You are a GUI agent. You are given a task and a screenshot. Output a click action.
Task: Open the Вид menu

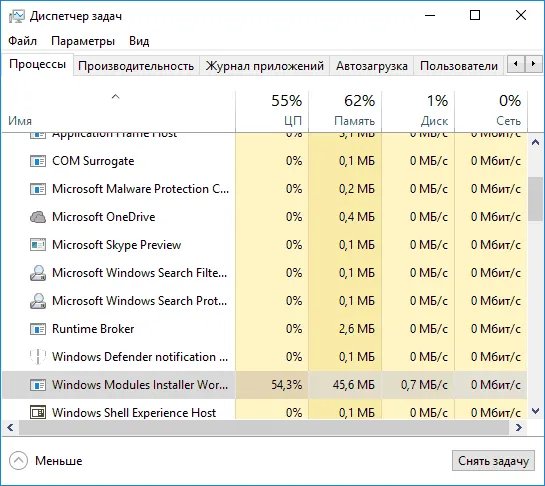point(139,41)
